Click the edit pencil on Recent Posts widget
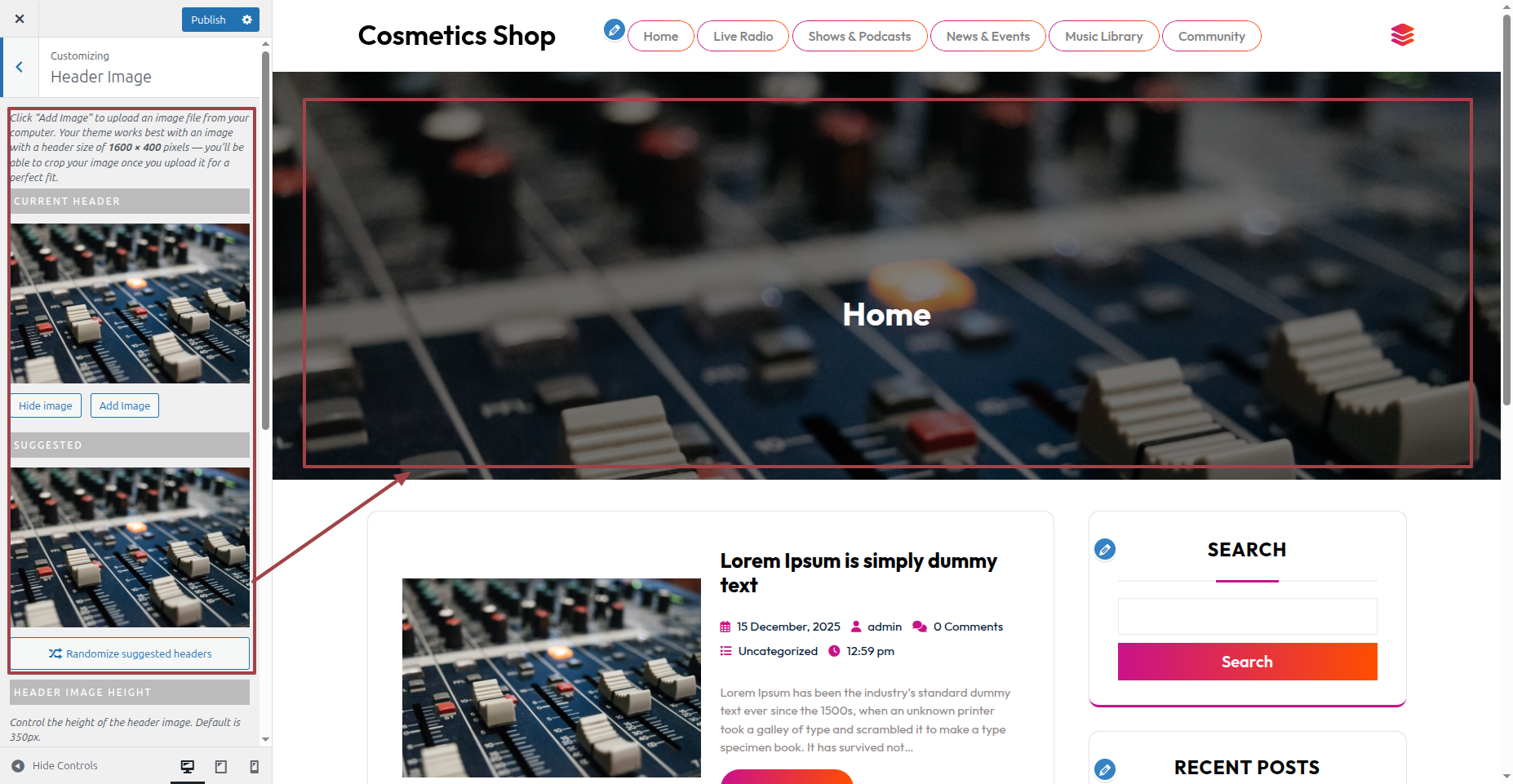Viewport: 1513px width, 784px height. point(1105,769)
